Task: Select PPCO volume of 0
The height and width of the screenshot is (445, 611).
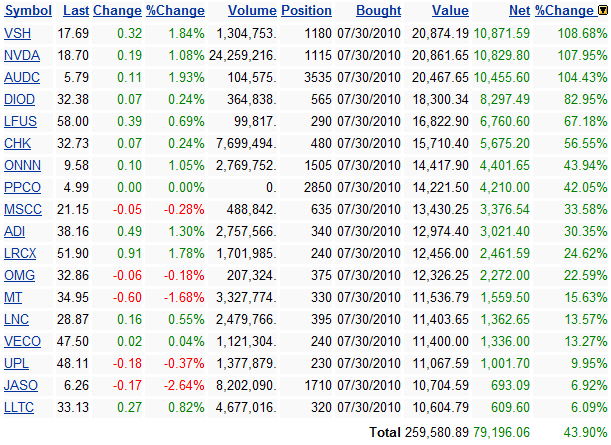Action: (x=271, y=188)
